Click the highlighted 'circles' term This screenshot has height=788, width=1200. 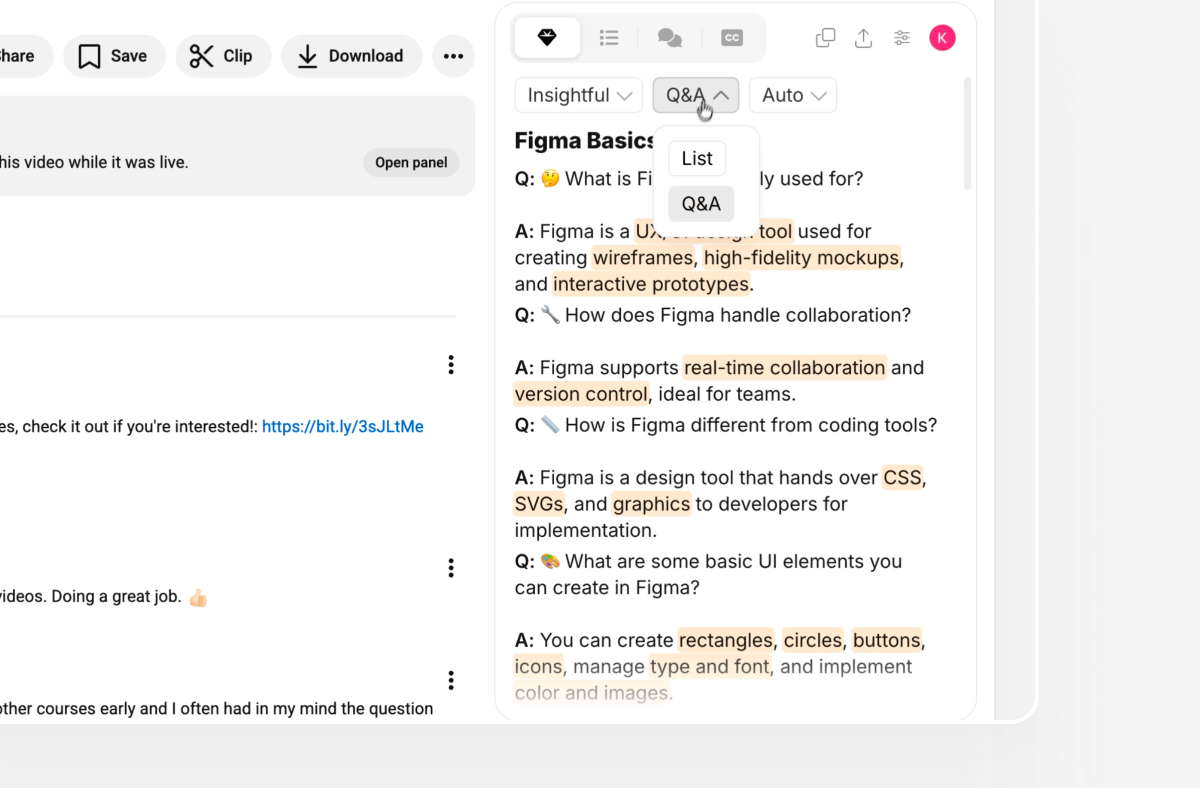pos(814,640)
